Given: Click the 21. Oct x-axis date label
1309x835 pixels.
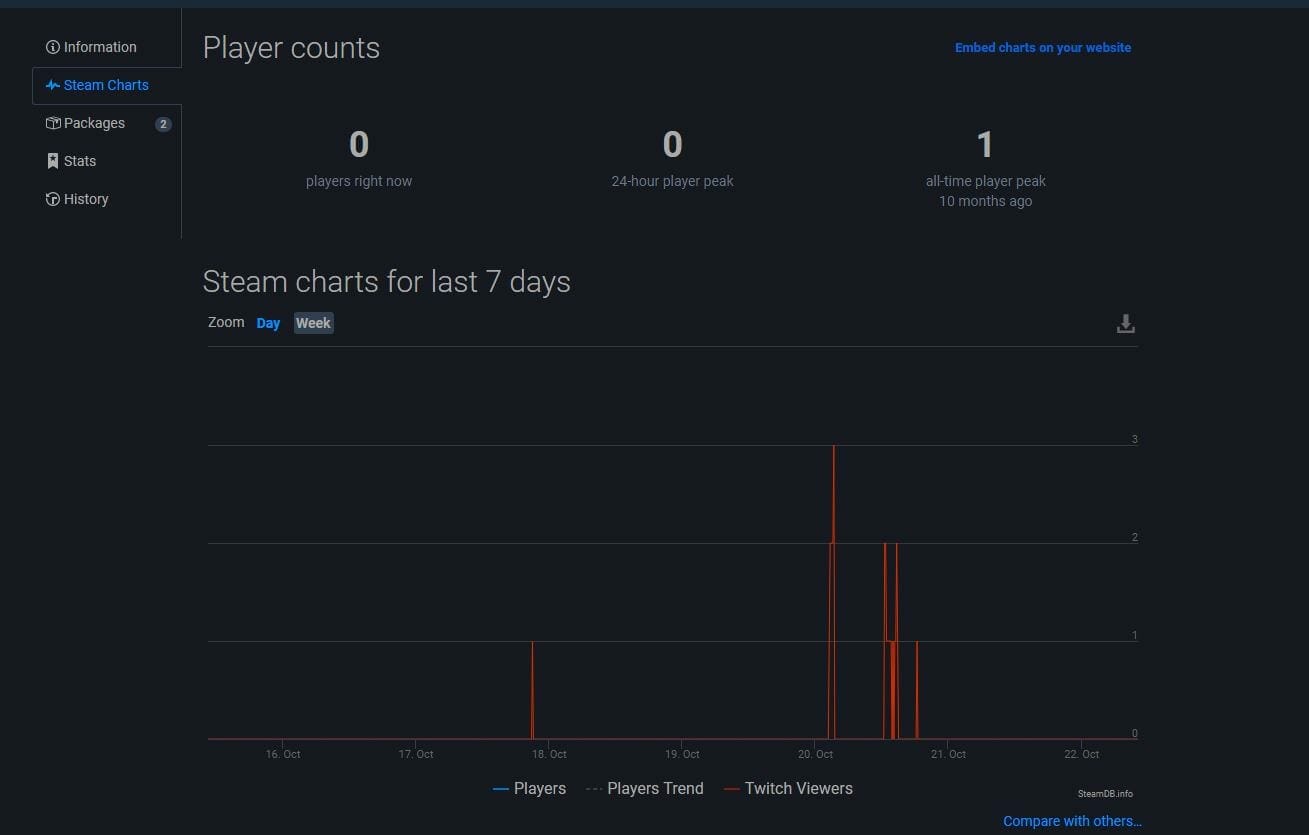Looking at the screenshot, I should tap(949, 754).
